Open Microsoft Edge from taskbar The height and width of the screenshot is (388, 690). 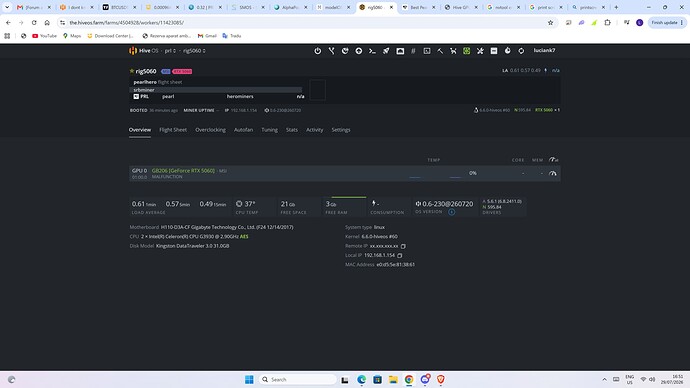tap(361, 379)
